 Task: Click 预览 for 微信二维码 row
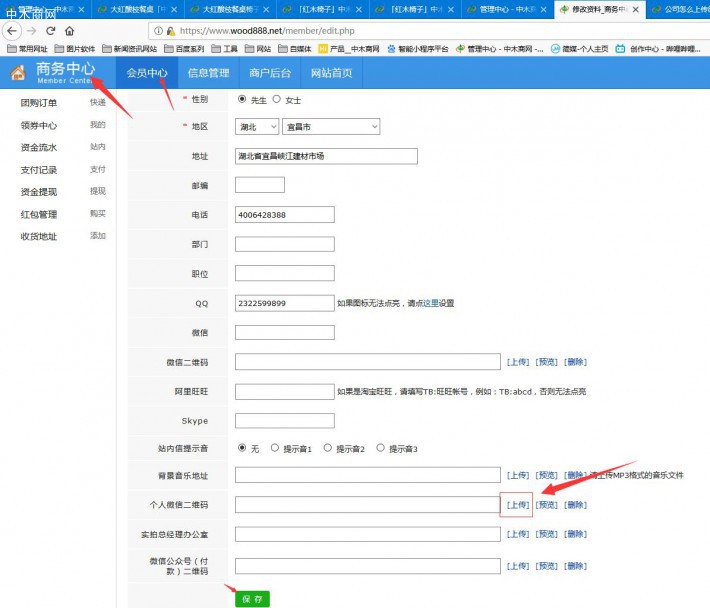point(547,362)
